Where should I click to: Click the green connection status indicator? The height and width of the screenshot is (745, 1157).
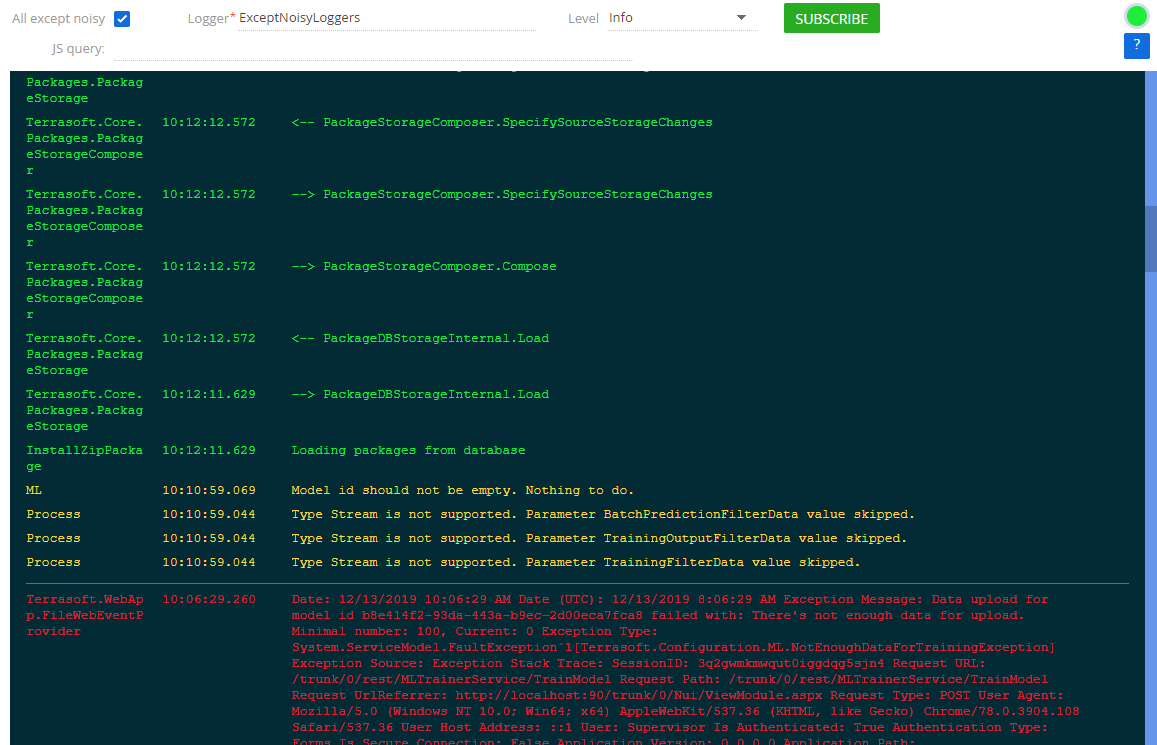pyautogui.click(x=1137, y=14)
